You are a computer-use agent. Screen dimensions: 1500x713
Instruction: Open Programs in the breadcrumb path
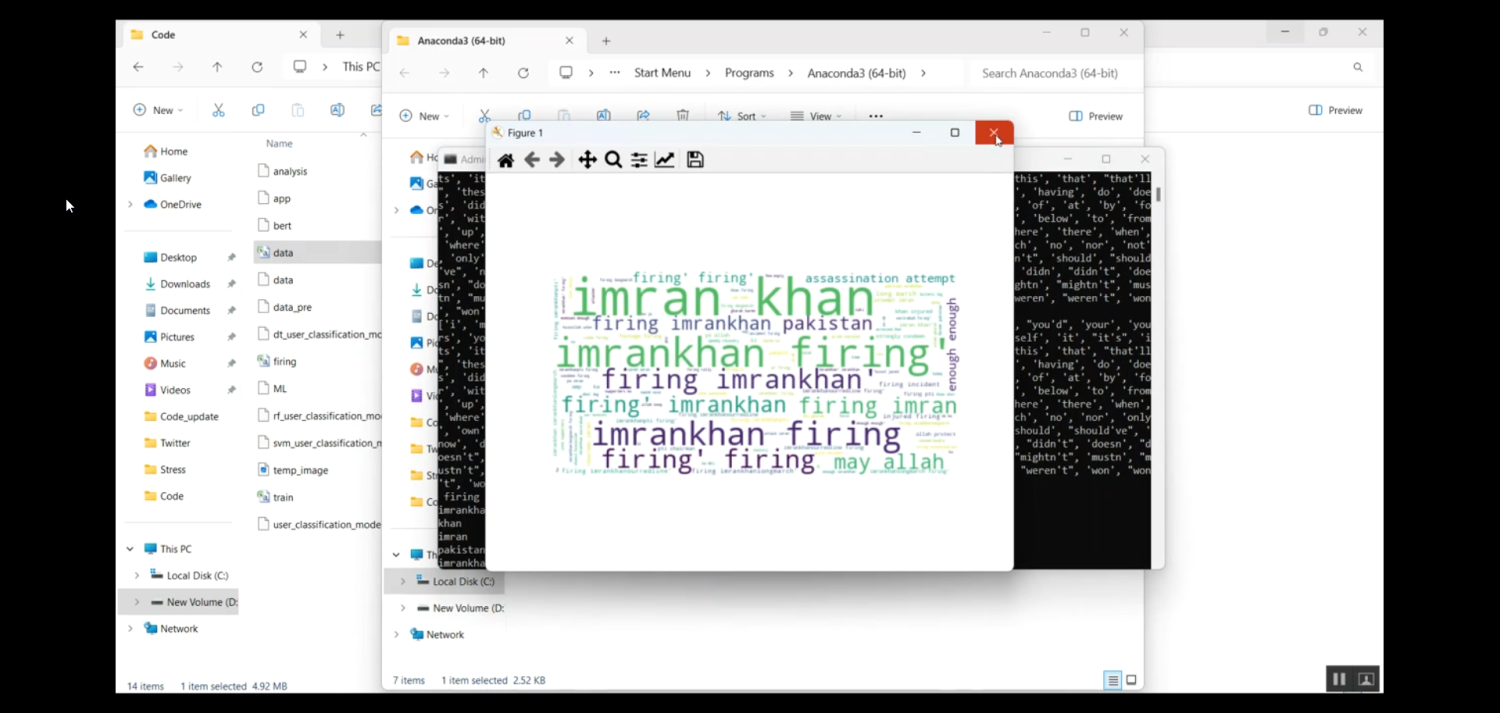pos(749,73)
